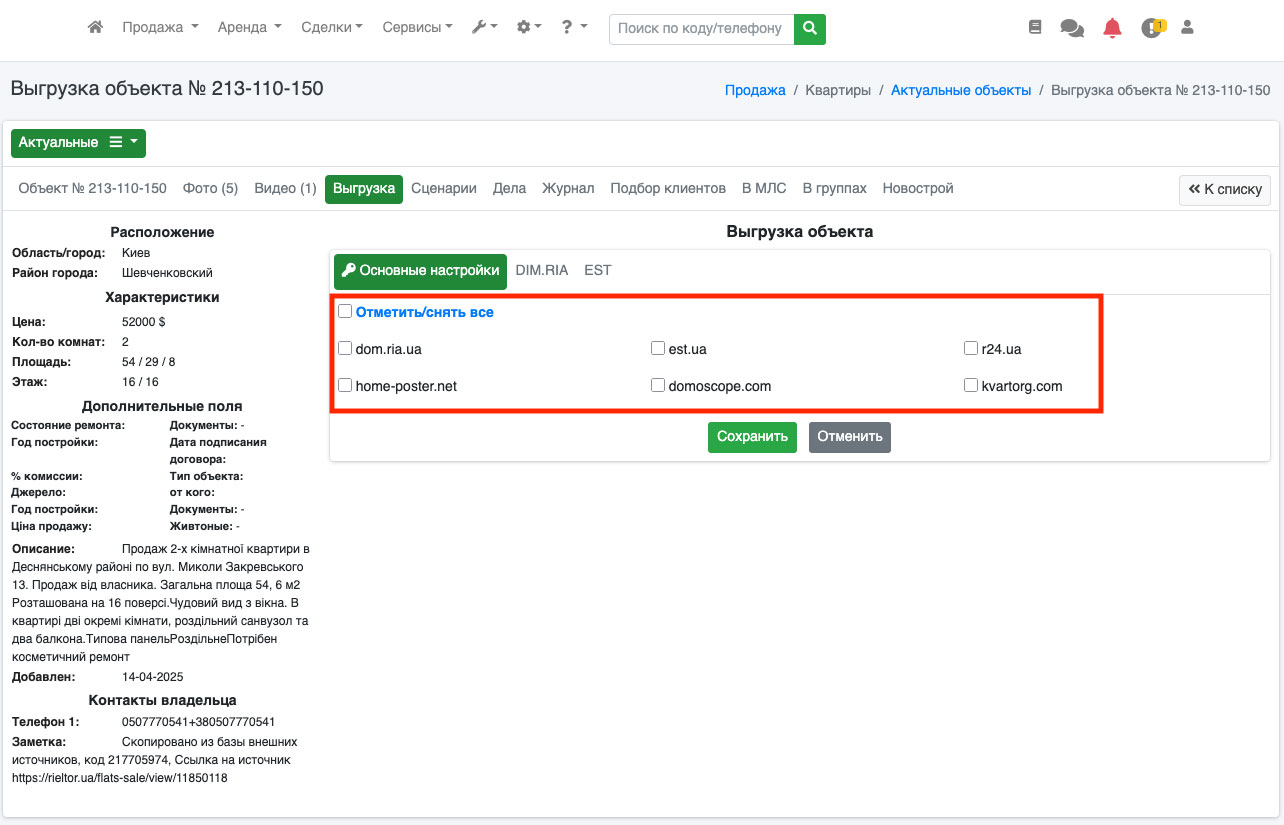1284x825 pixels.
Task: Focus the Поиск по коду/телефону field
Action: click(x=701, y=28)
